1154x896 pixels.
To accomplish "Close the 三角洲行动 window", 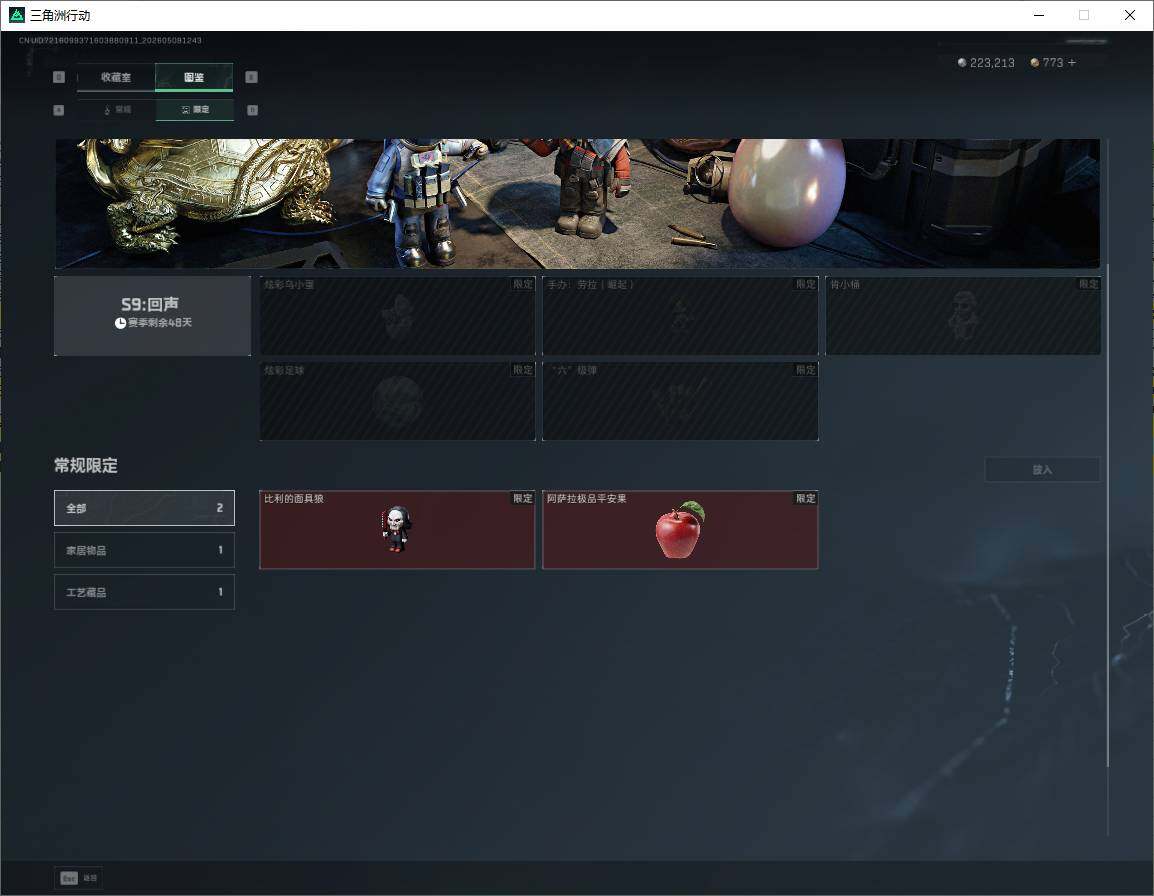I will (x=1130, y=15).
